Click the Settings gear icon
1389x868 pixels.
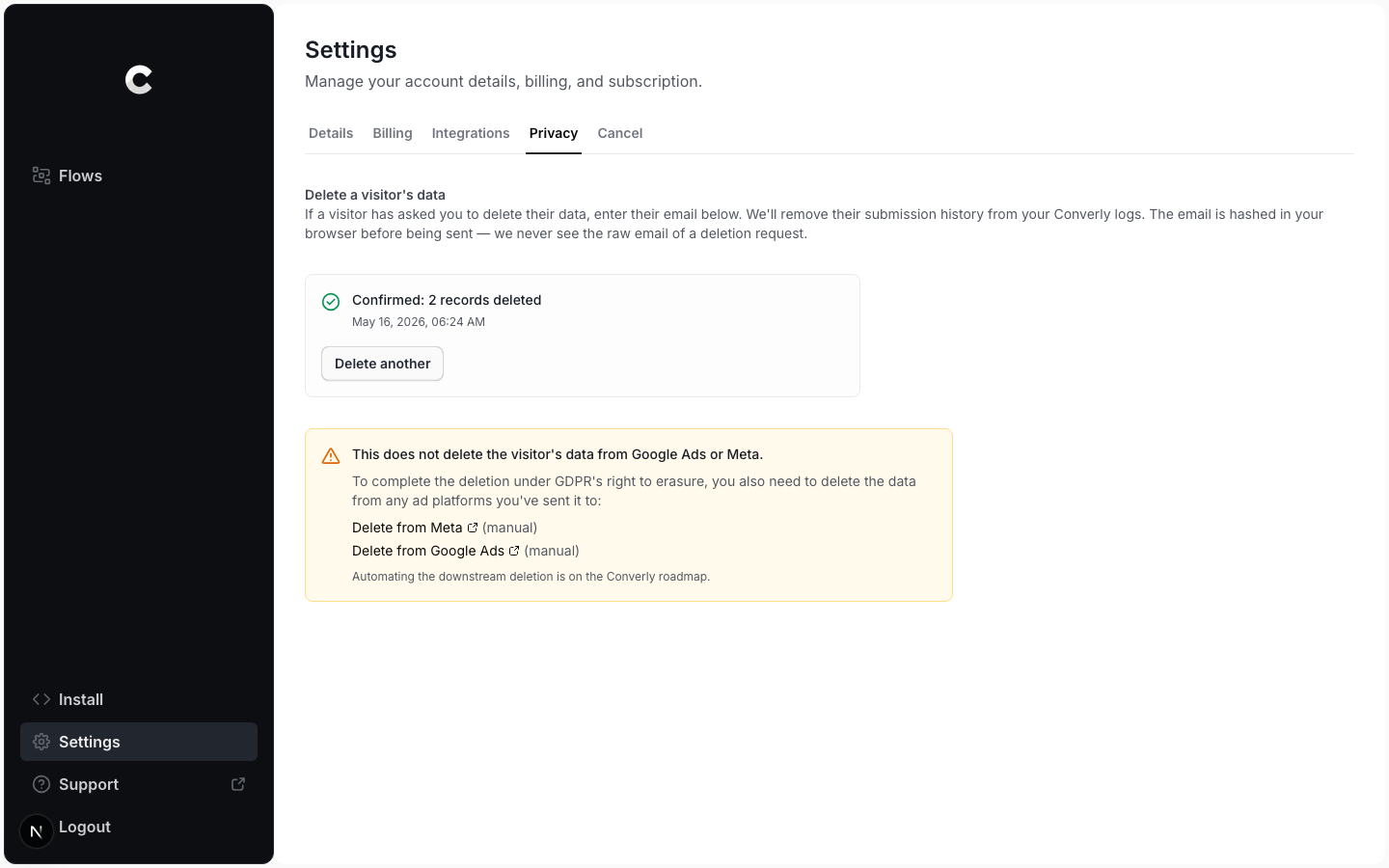click(41, 742)
